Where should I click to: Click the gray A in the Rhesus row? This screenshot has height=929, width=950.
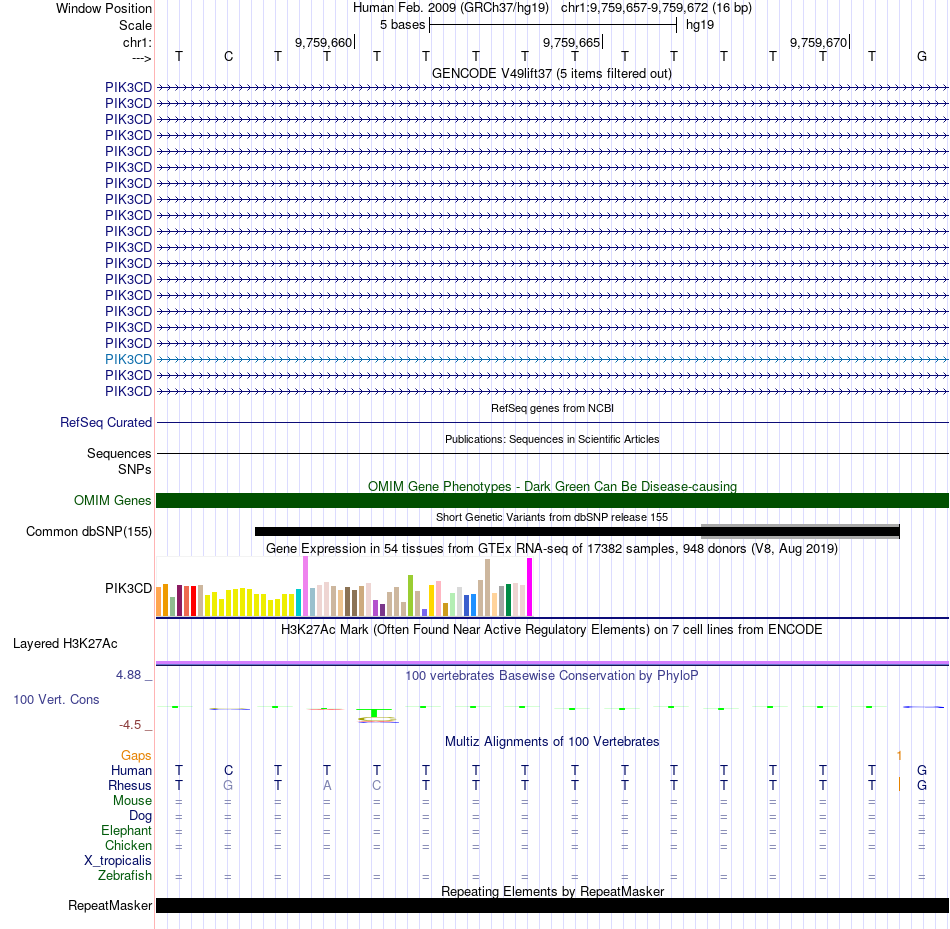[327, 785]
